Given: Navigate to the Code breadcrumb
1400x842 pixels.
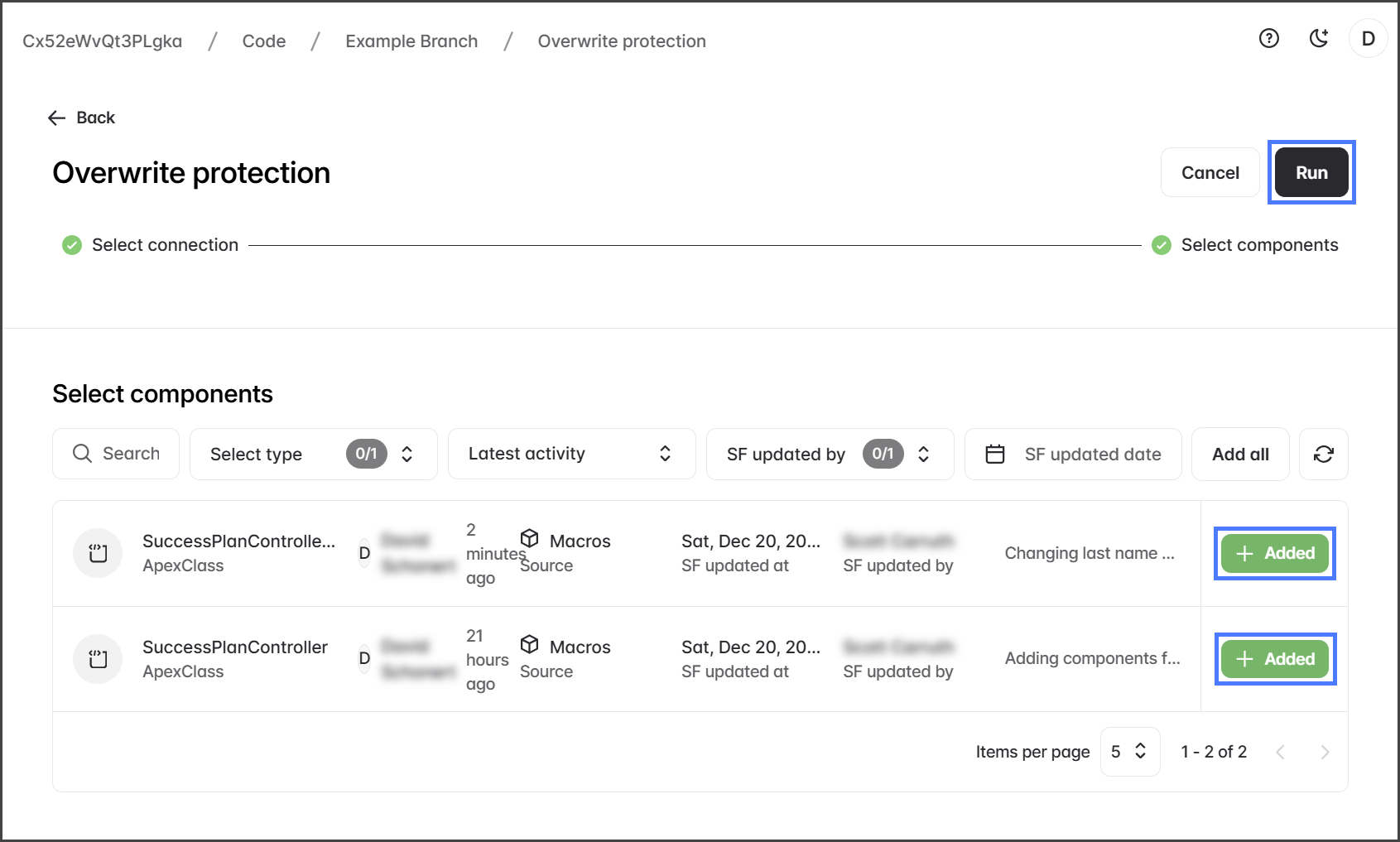Looking at the screenshot, I should coord(263,41).
